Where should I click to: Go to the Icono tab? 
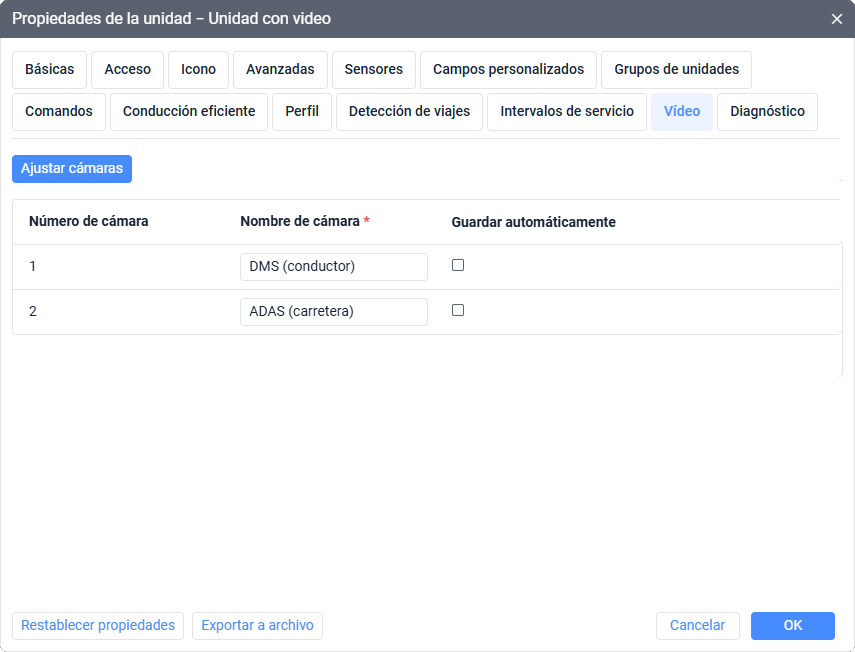[198, 70]
